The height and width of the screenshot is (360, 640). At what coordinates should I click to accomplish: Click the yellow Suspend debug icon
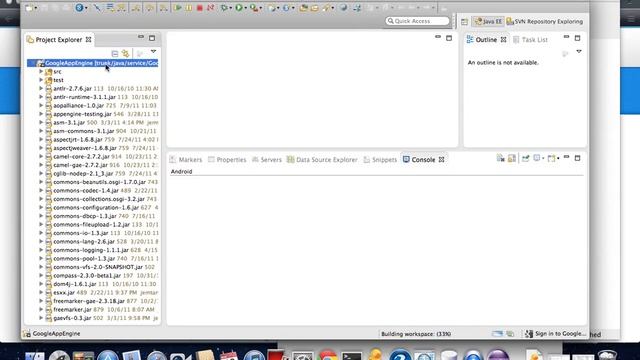[189, 8]
